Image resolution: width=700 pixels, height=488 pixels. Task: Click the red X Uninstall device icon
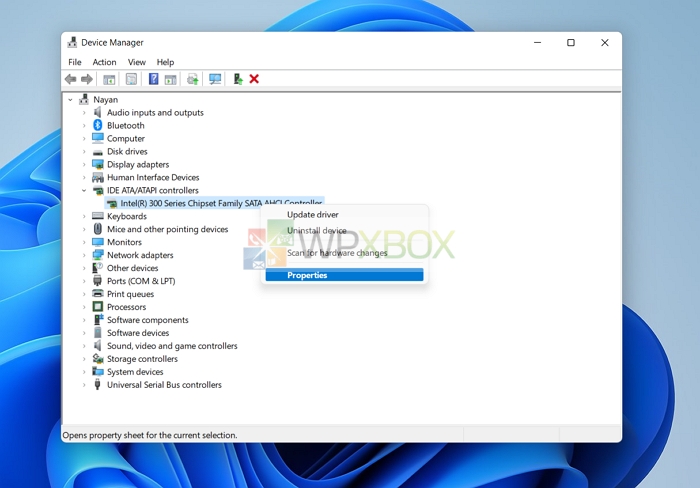tap(254, 79)
